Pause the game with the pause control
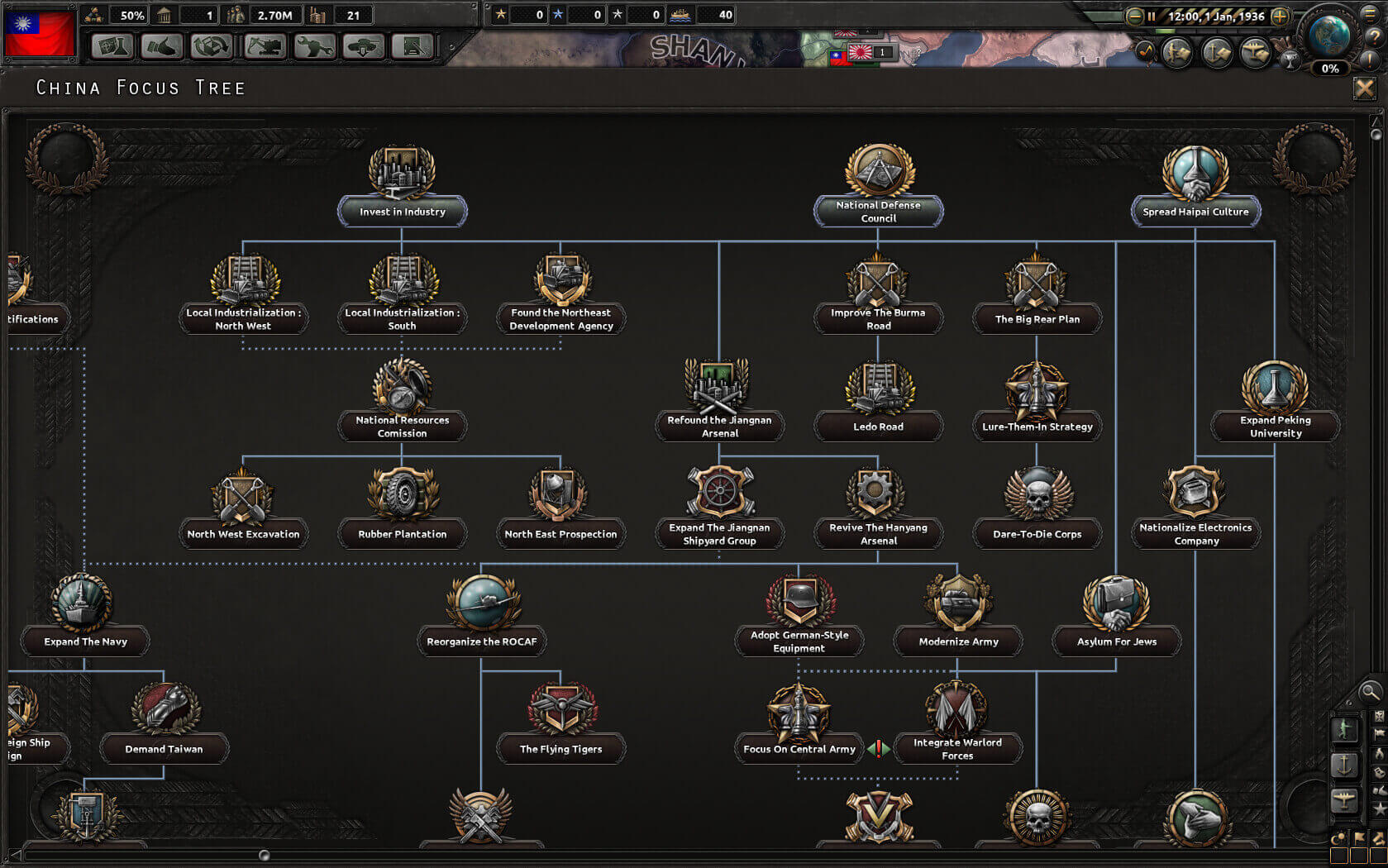This screenshot has height=868, width=1388. click(1151, 16)
